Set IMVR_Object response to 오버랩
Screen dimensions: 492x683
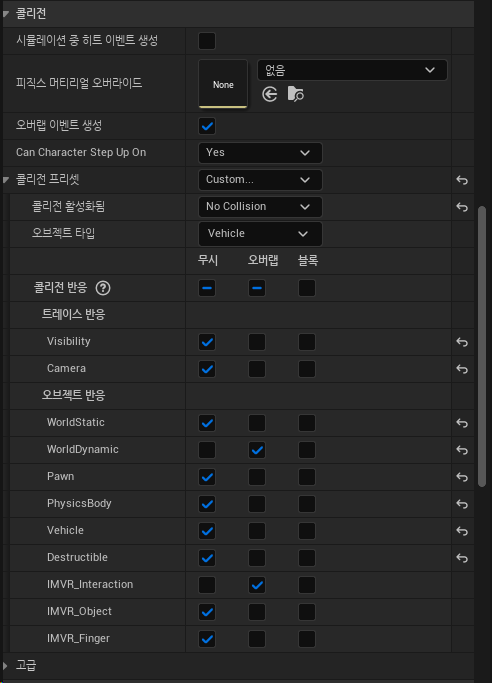(x=257, y=612)
